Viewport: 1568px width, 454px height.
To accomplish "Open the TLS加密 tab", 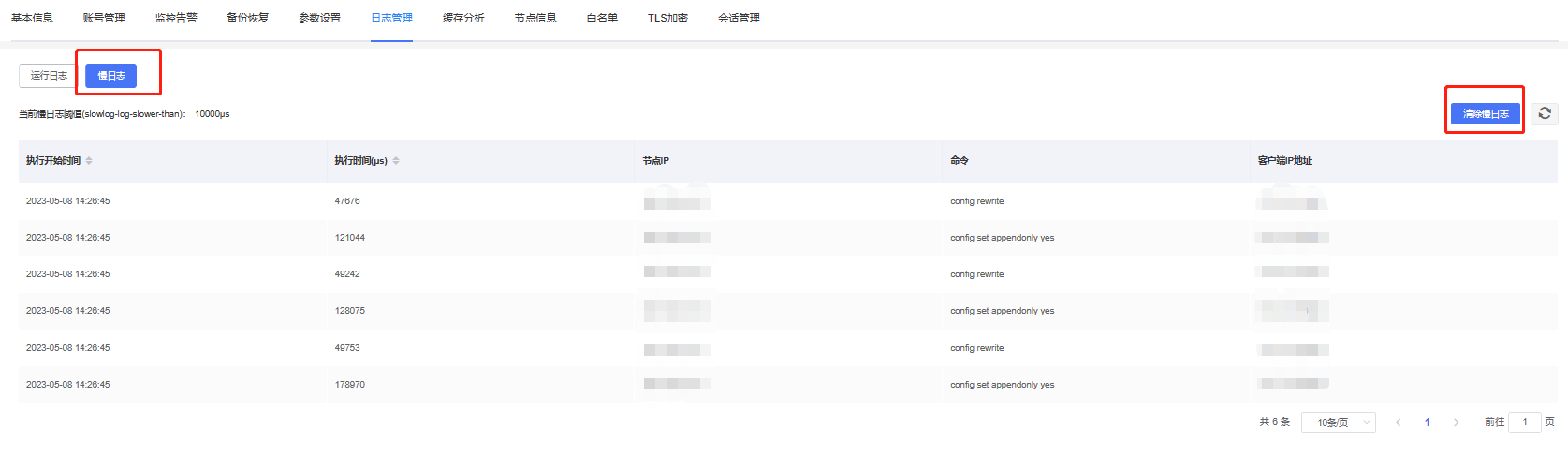I will pyautogui.click(x=667, y=18).
